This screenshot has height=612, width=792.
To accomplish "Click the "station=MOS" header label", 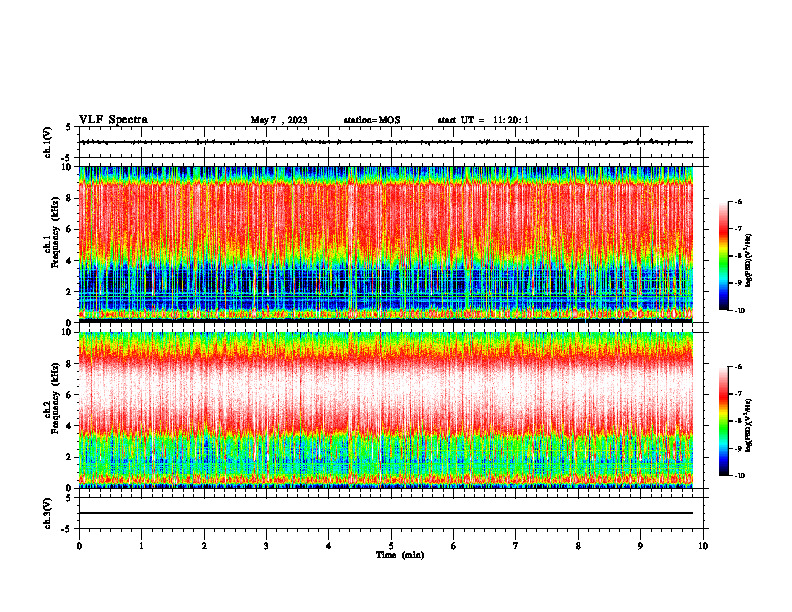I will click(x=372, y=120).
